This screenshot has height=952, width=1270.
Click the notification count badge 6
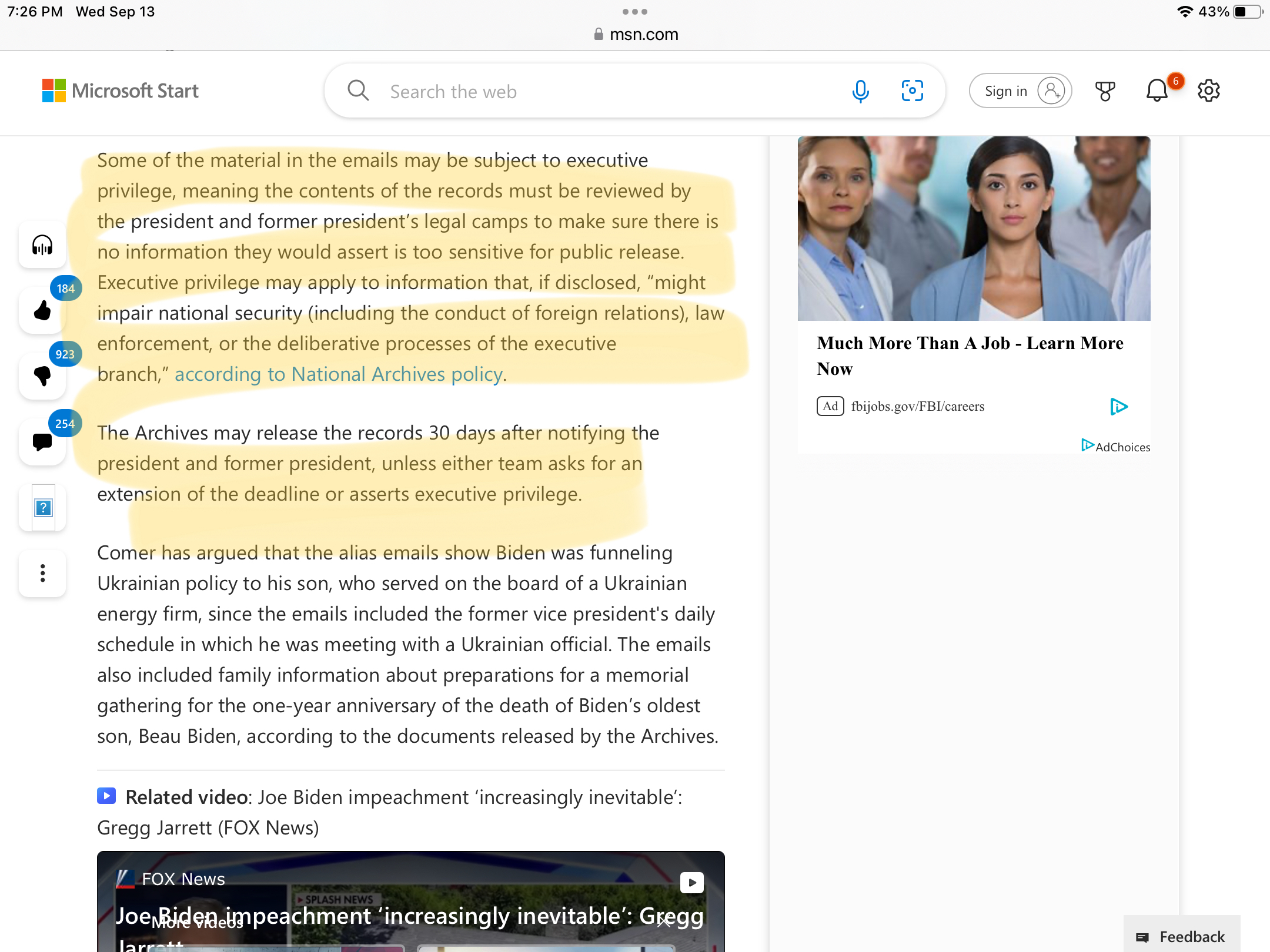1175,81
